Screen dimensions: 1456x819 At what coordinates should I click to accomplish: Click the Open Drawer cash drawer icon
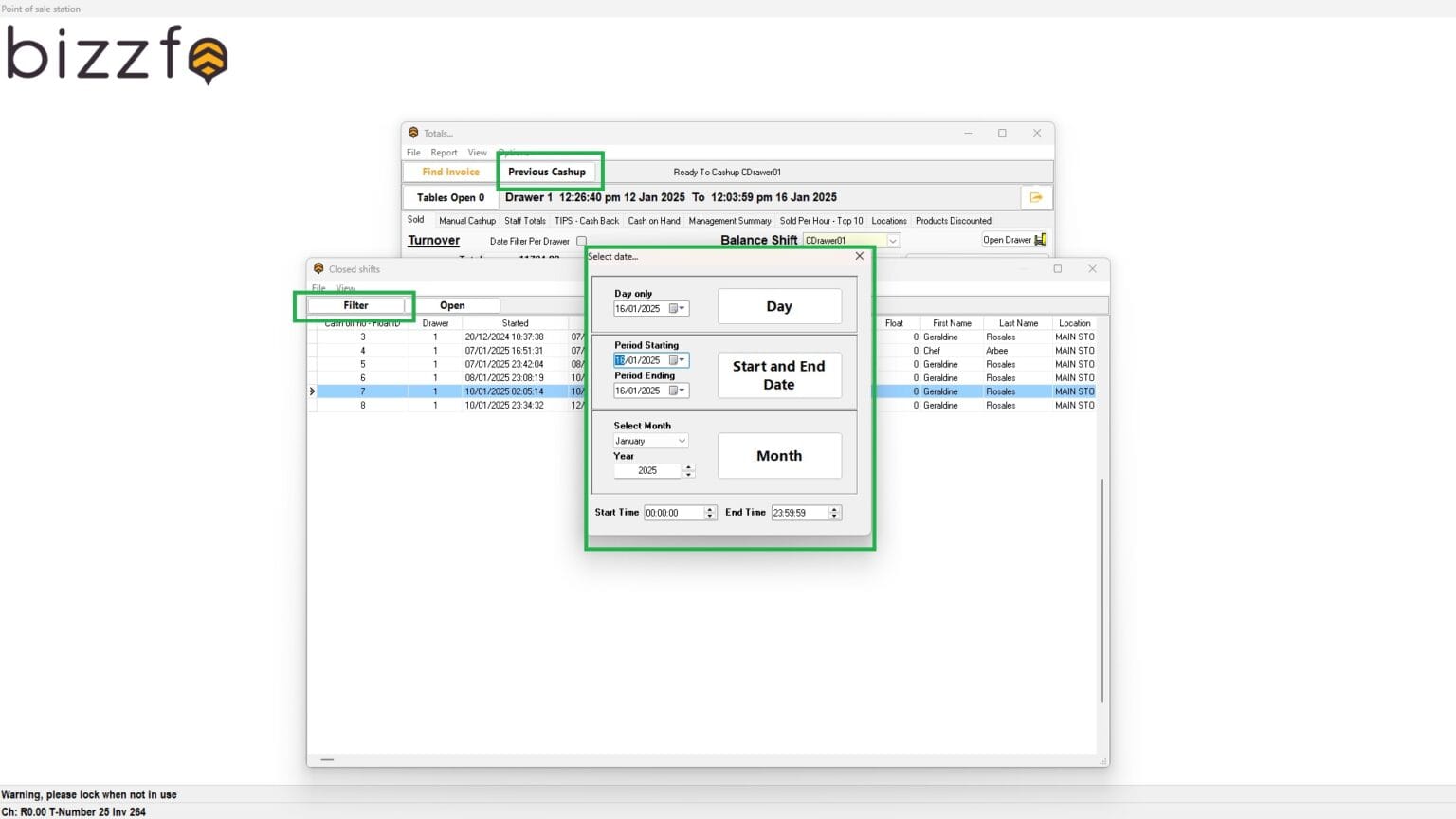[x=1040, y=240]
